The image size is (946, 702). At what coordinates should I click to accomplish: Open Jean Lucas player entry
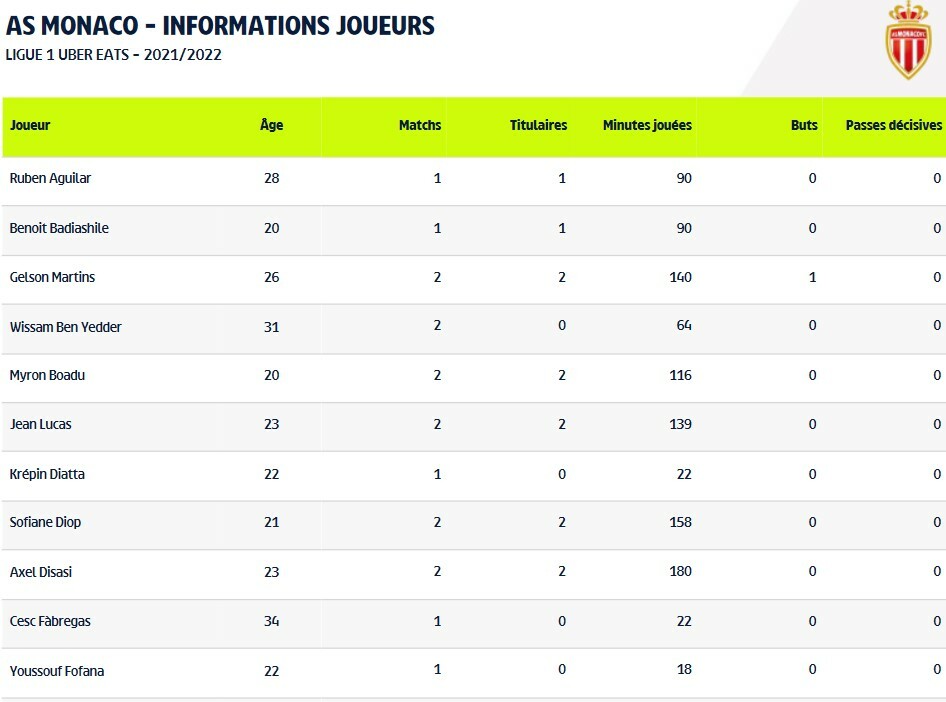(40, 425)
